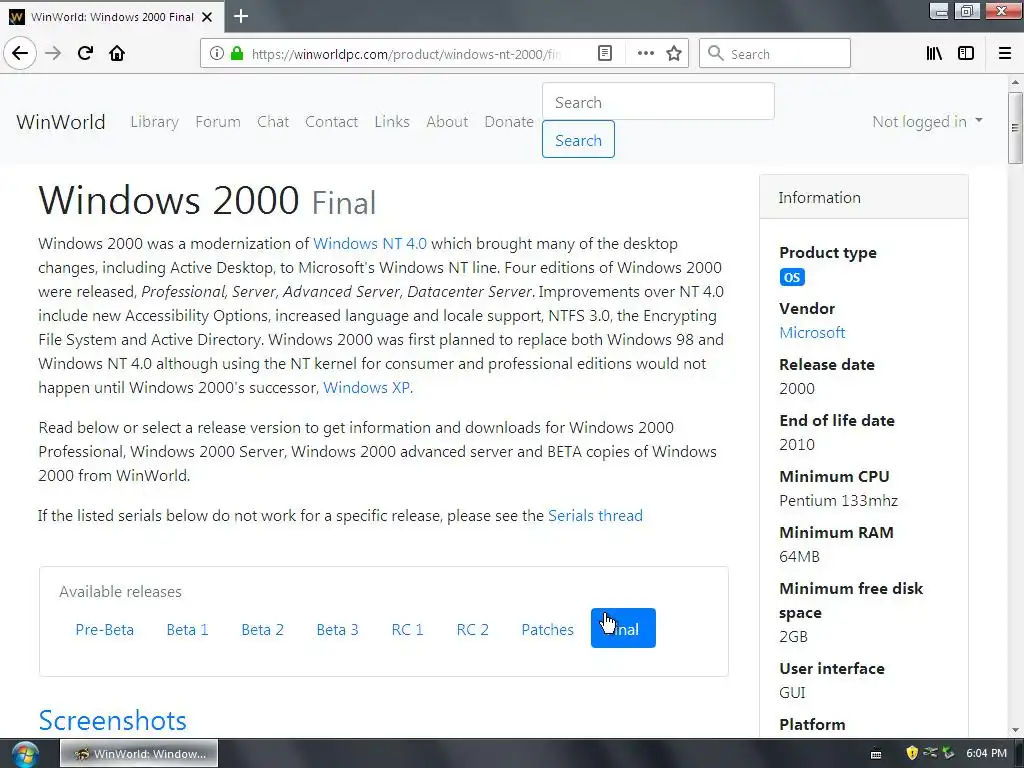Screen dimensions: 1024x768
Task: Close the WinWorld: Windows 2000 Final tab
Action: tap(207, 17)
